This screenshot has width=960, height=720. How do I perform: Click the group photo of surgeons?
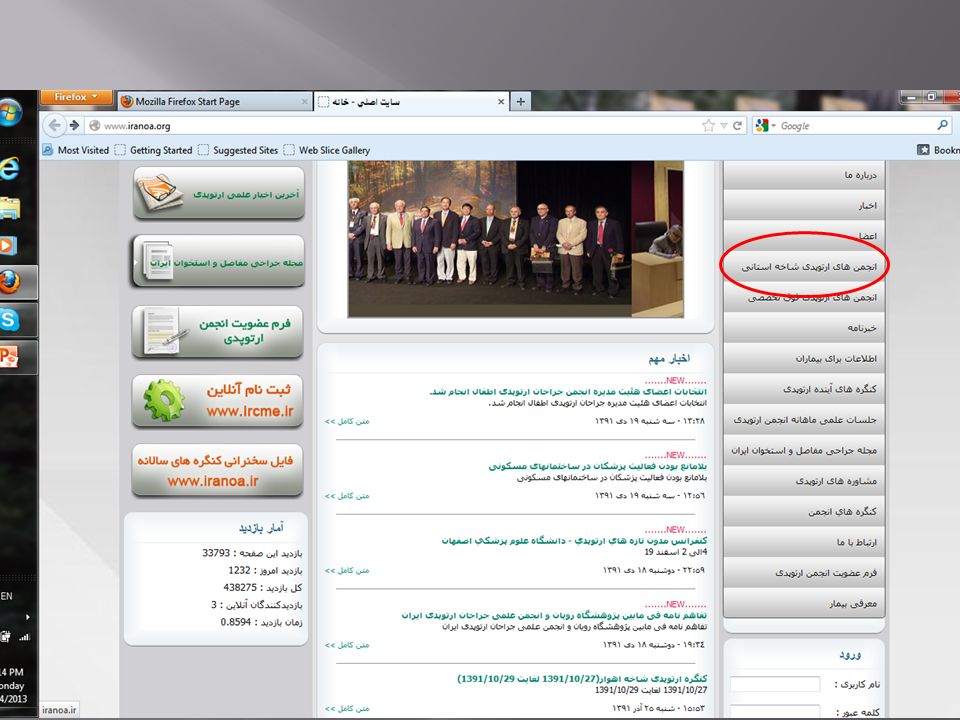(516, 239)
